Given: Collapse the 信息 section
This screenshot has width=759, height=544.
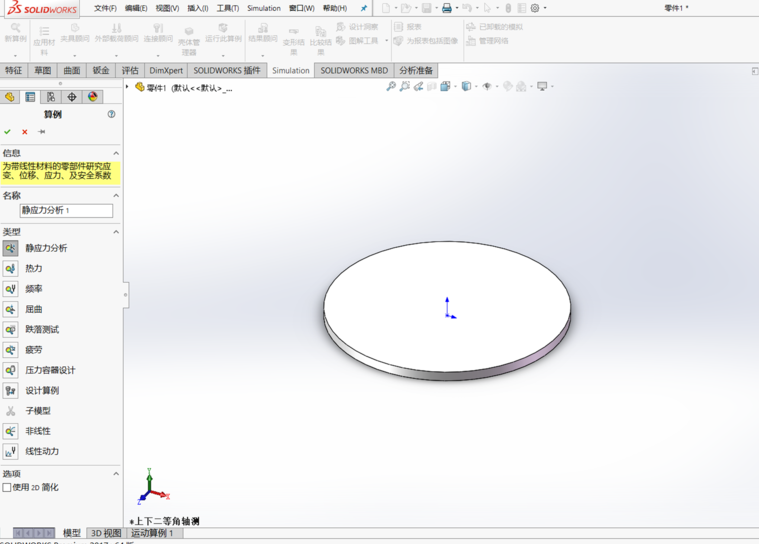Looking at the screenshot, I should tap(116, 153).
